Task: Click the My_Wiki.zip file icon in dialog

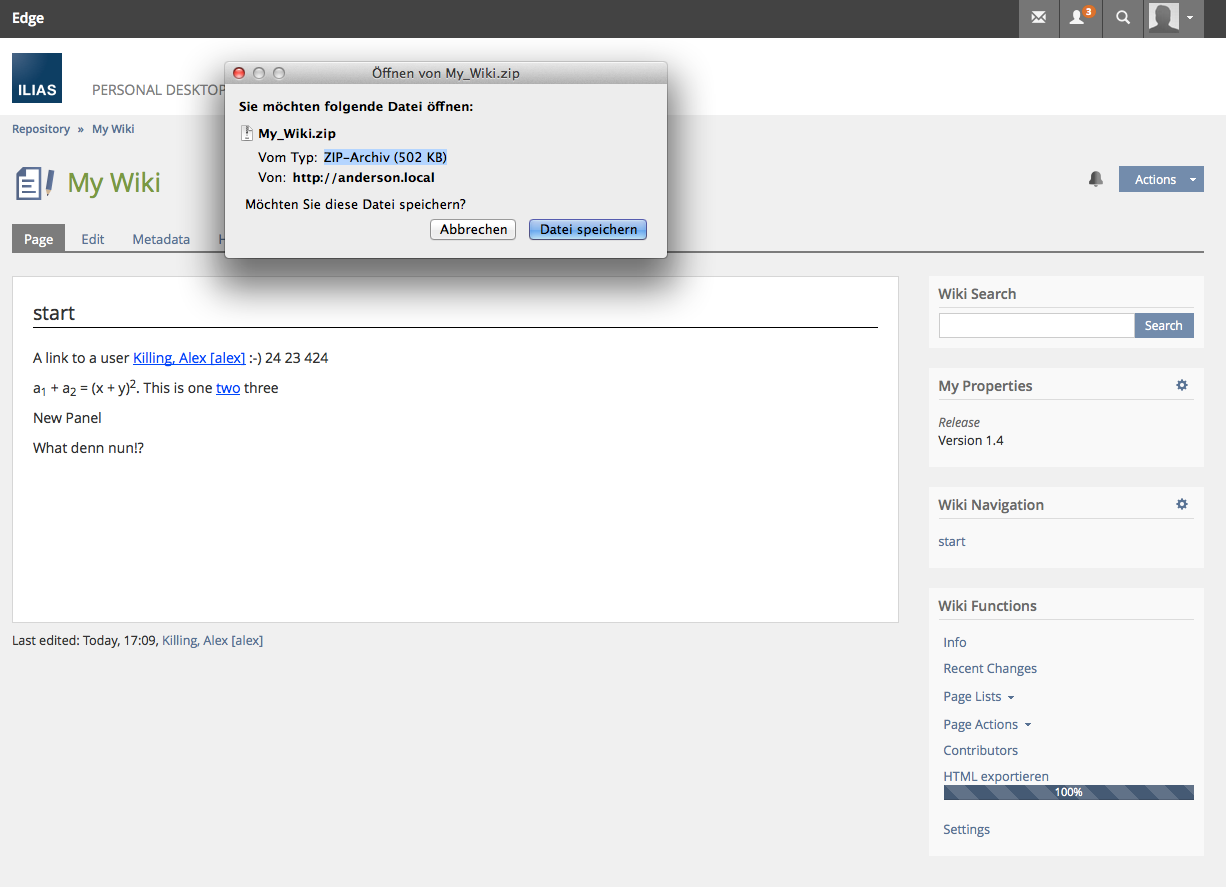Action: point(247,134)
